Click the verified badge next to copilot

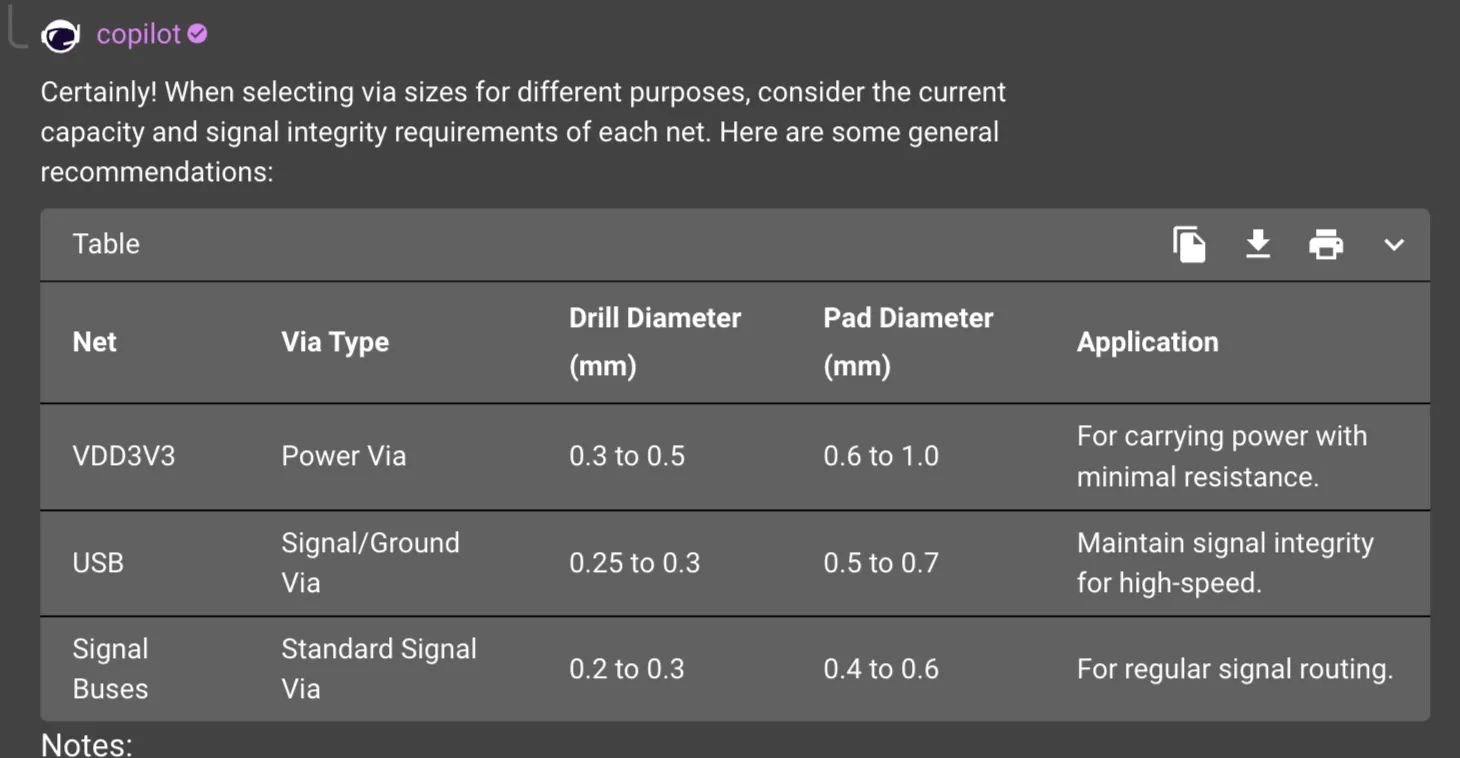click(x=198, y=34)
